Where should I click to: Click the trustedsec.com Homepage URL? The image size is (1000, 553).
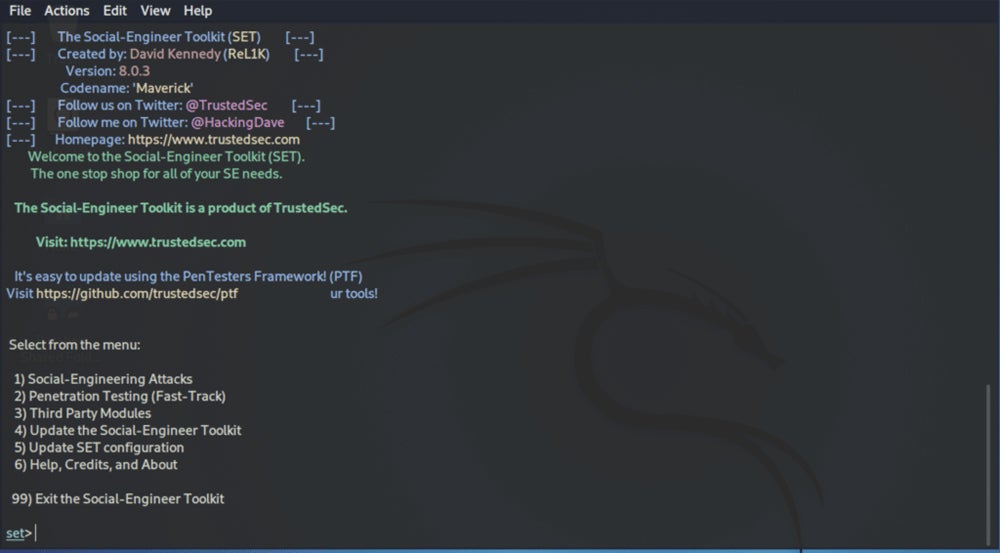(214, 140)
